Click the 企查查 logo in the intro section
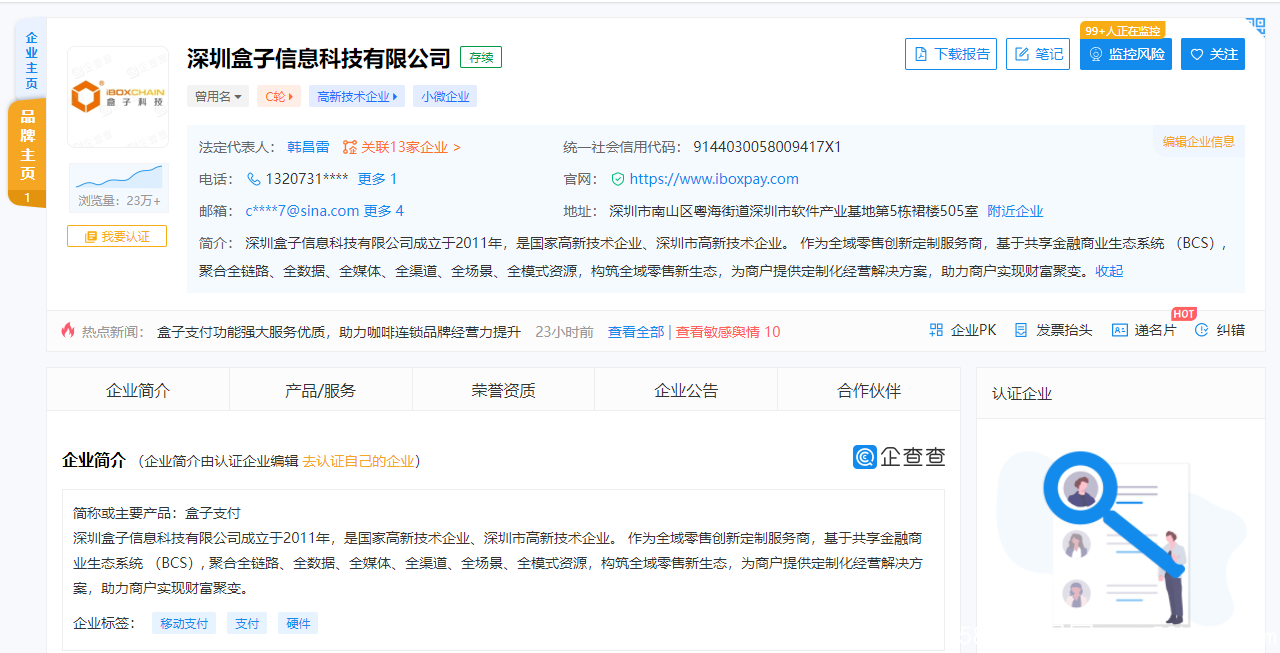The height and width of the screenshot is (653, 1280). 899,457
